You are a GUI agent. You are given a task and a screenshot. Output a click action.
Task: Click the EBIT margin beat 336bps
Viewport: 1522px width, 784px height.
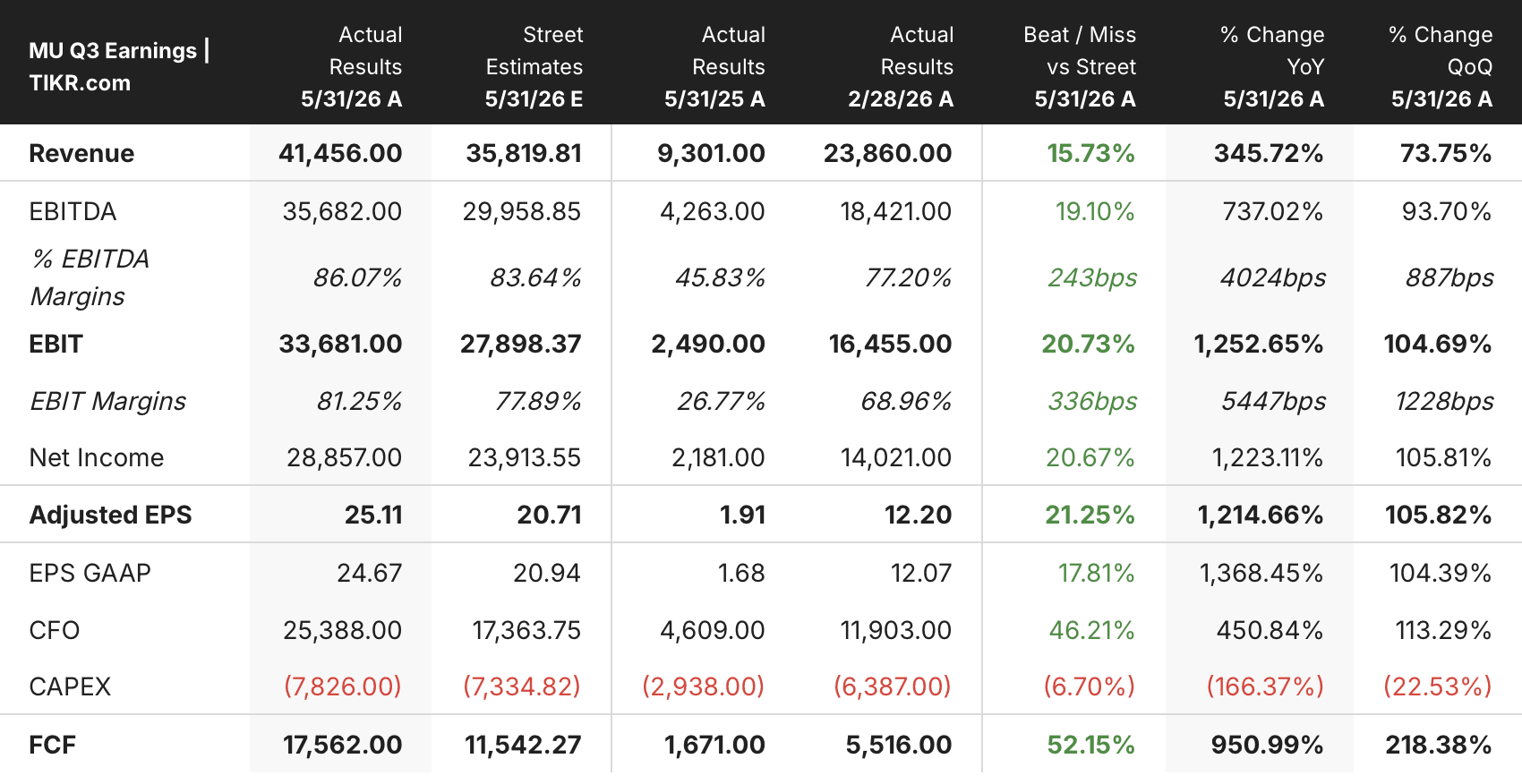pos(1092,401)
